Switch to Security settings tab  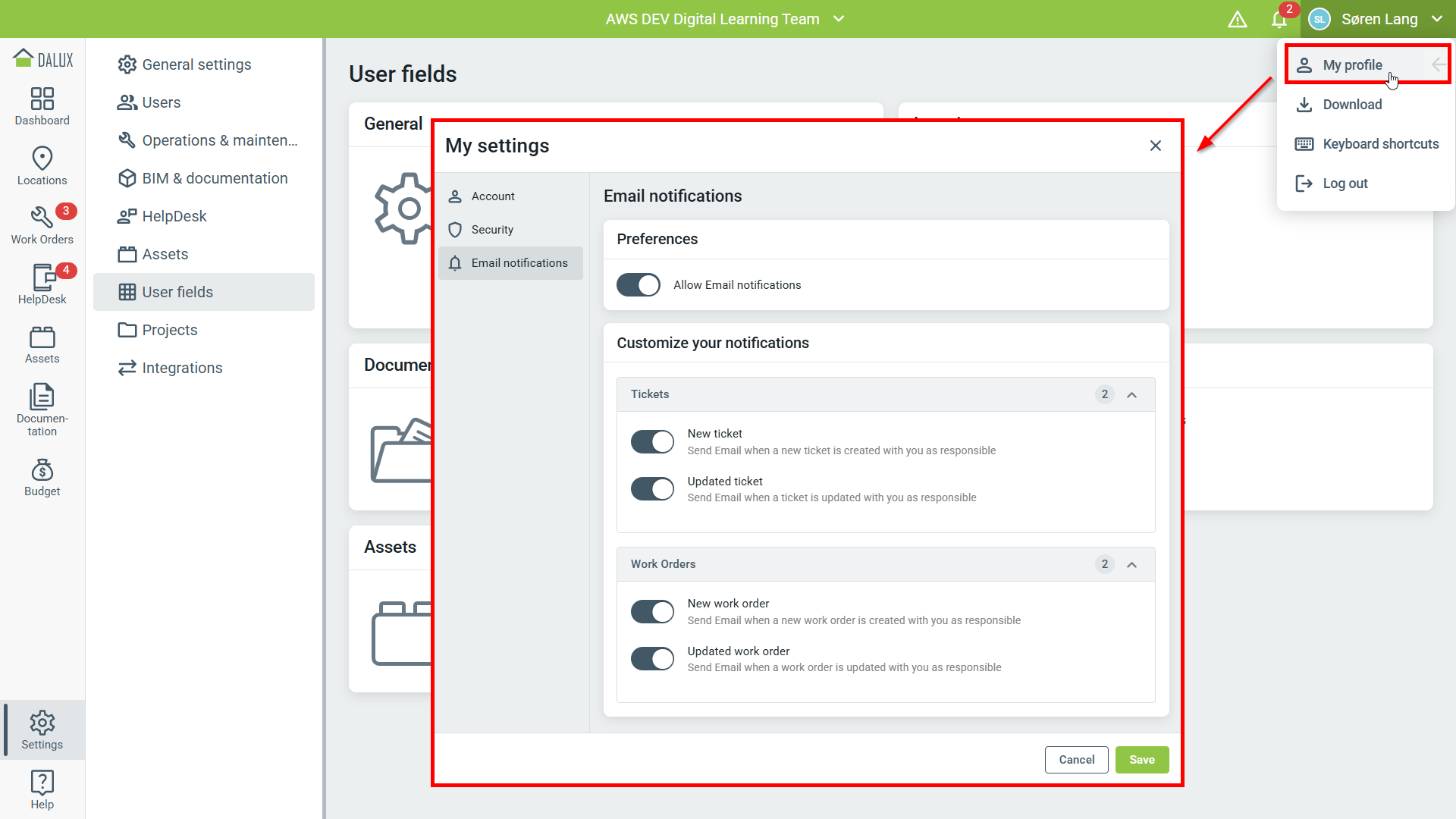click(x=492, y=230)
